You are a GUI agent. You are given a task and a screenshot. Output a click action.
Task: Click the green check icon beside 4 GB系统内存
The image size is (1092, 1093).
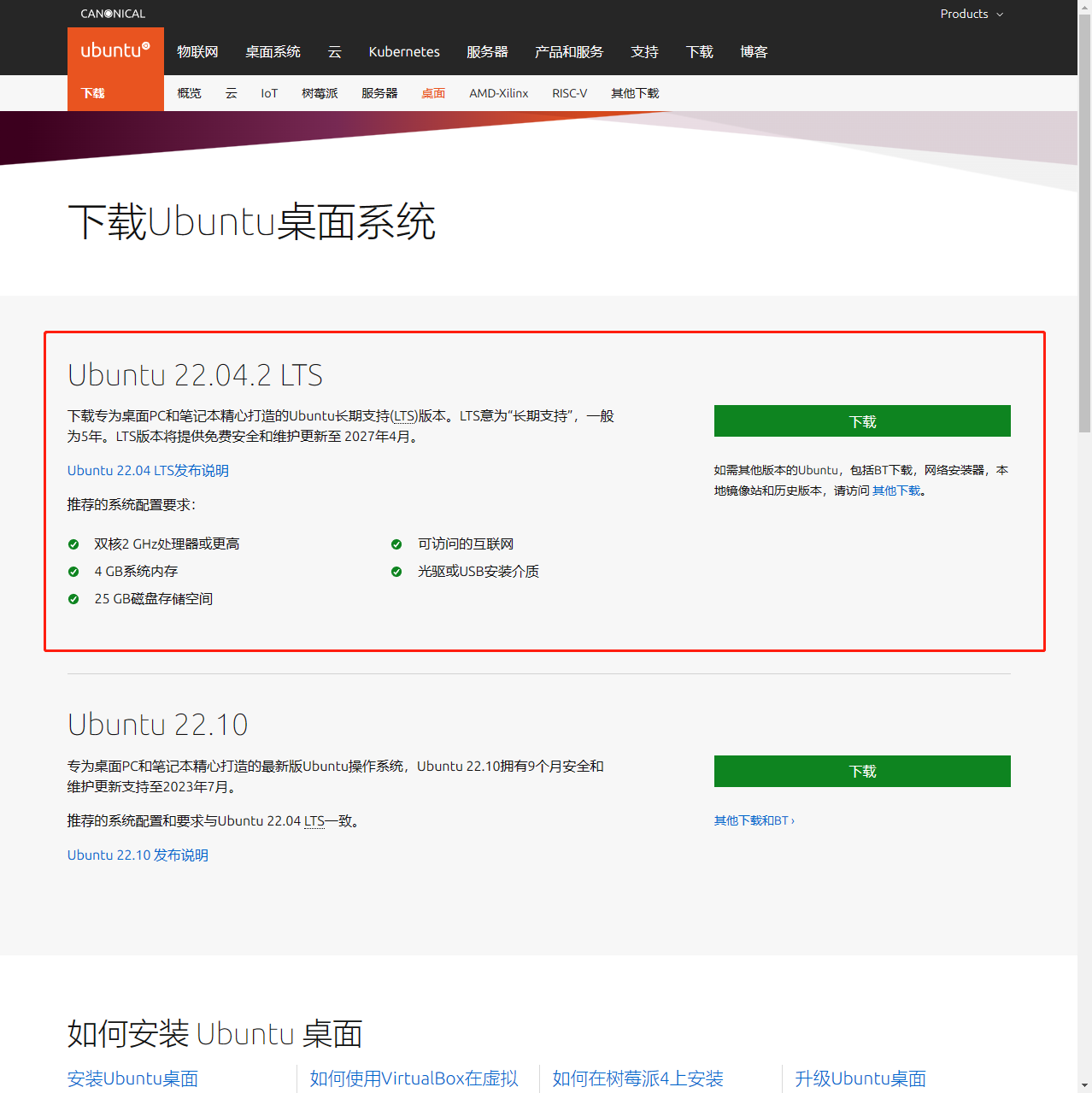[73, 572]
